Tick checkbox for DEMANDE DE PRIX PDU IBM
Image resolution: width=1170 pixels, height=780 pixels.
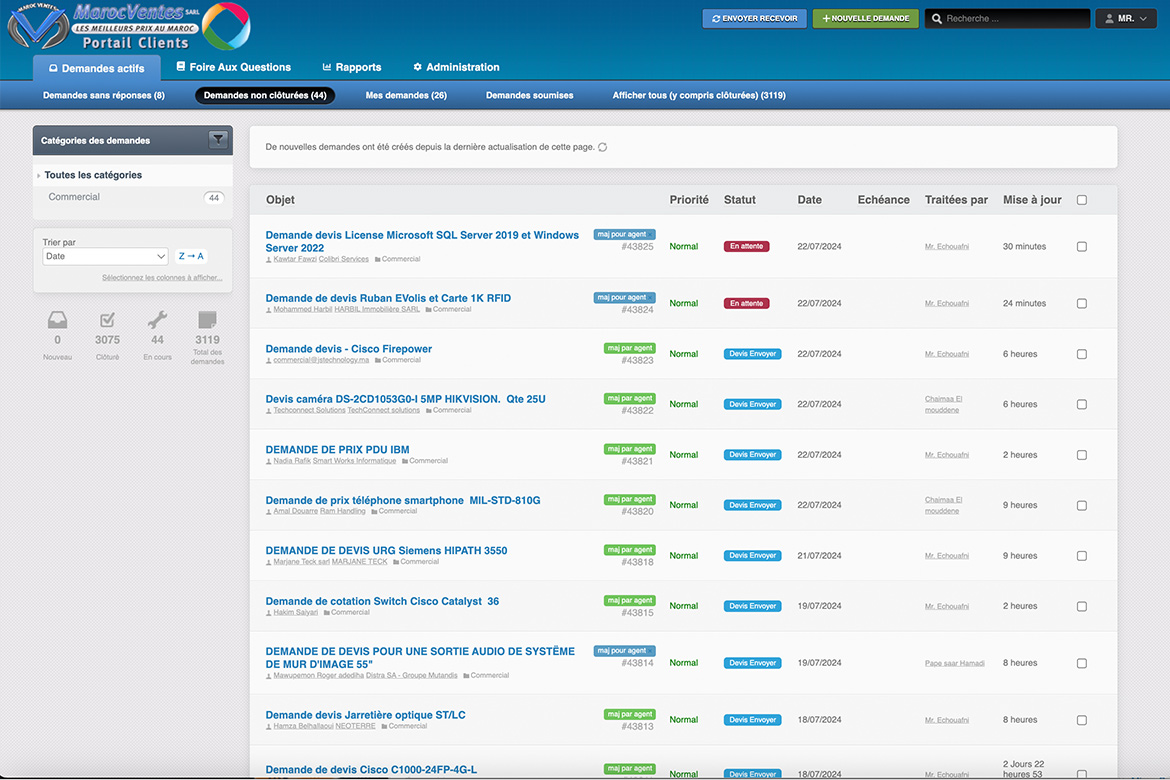click(x=1082, y=455)
